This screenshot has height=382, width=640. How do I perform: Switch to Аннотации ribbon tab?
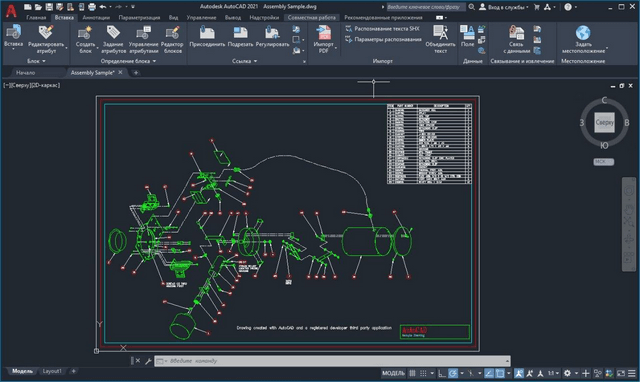pos(96,18)
